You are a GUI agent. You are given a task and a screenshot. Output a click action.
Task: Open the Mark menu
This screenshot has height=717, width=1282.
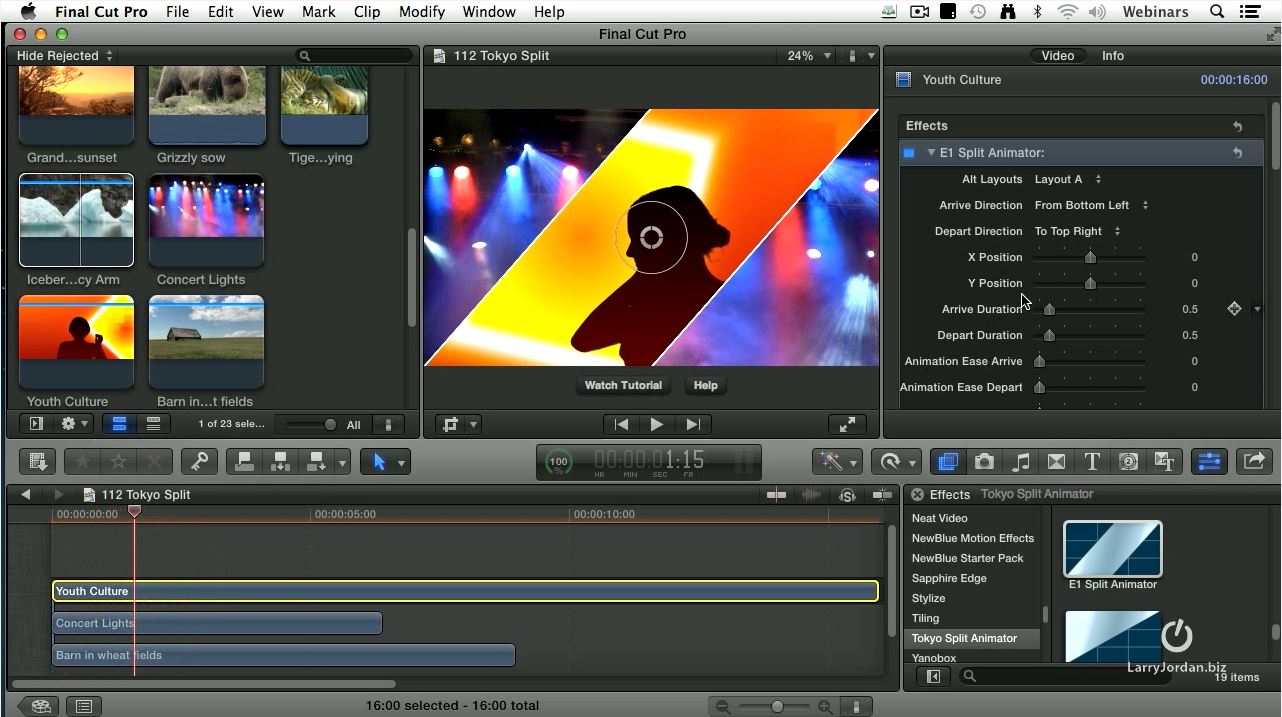(x=319, y=12)
